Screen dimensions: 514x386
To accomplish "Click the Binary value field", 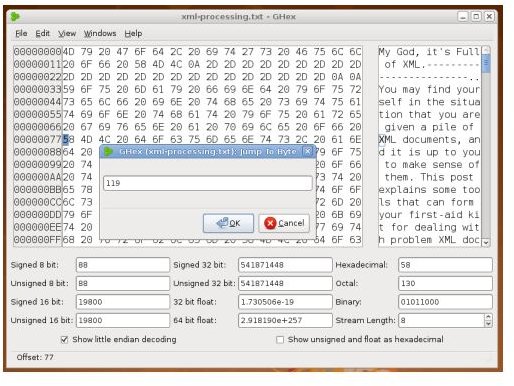I will 445,302.
